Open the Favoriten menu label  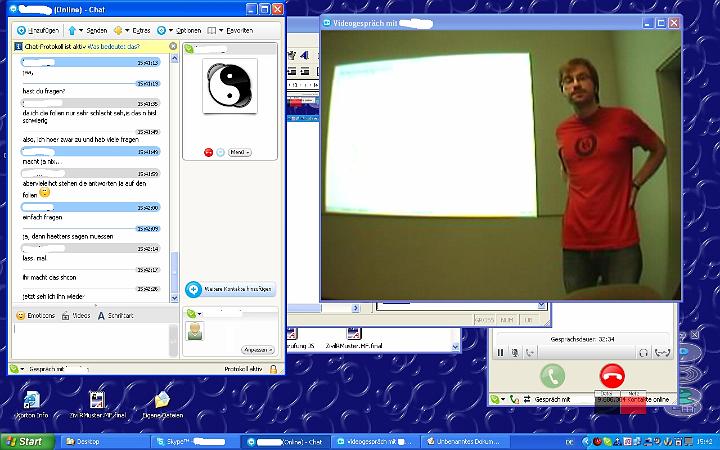pos(239,30)
